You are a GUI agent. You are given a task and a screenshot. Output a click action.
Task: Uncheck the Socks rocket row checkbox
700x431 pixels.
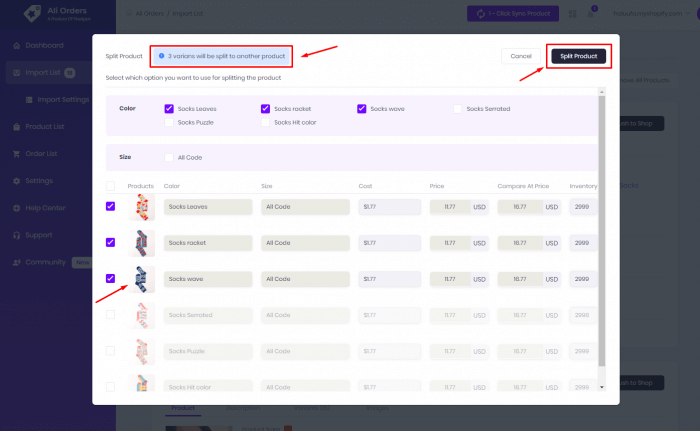pos(110,243)
